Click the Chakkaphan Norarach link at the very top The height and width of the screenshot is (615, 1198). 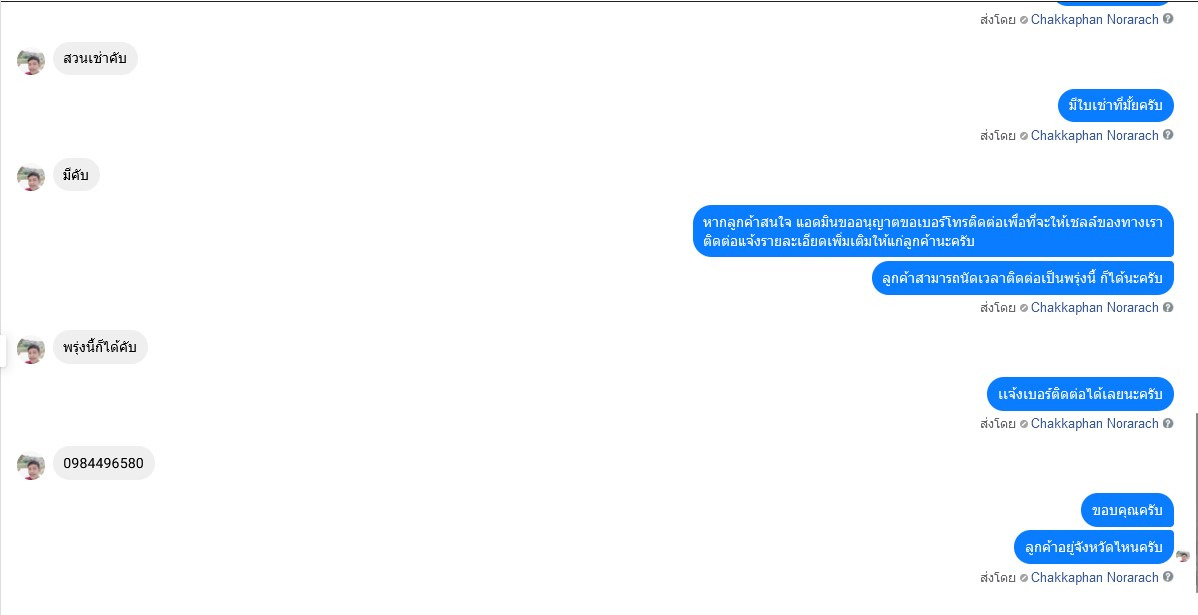tap(1094, 19)
